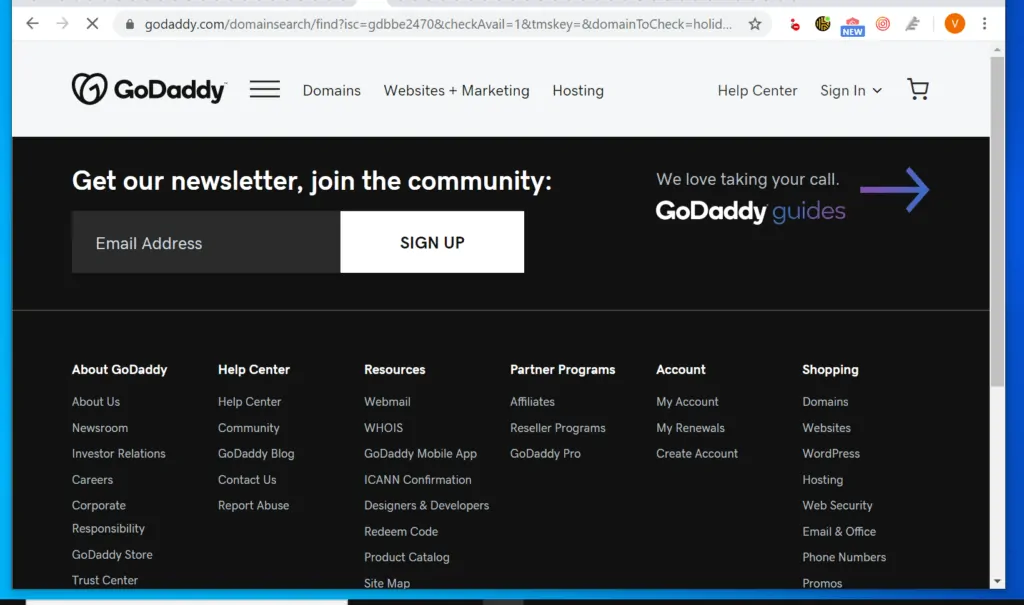Image resolution: width=1024 pixels, height=605 pixels.
Task: Open the orange V profile avatar
Action: coord(954,24)
